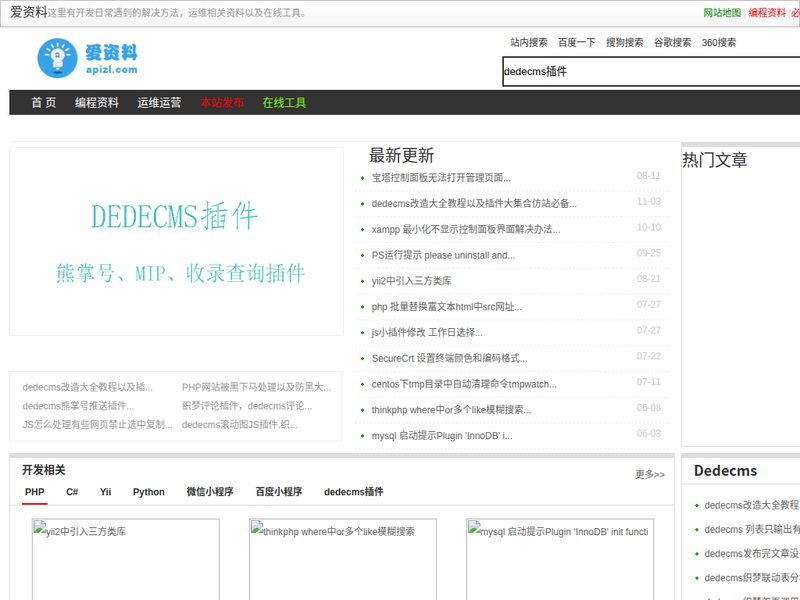Open the yii2中引入三方类库 thumbnail card
The image size is (800, 600).
tap(126, 559)
